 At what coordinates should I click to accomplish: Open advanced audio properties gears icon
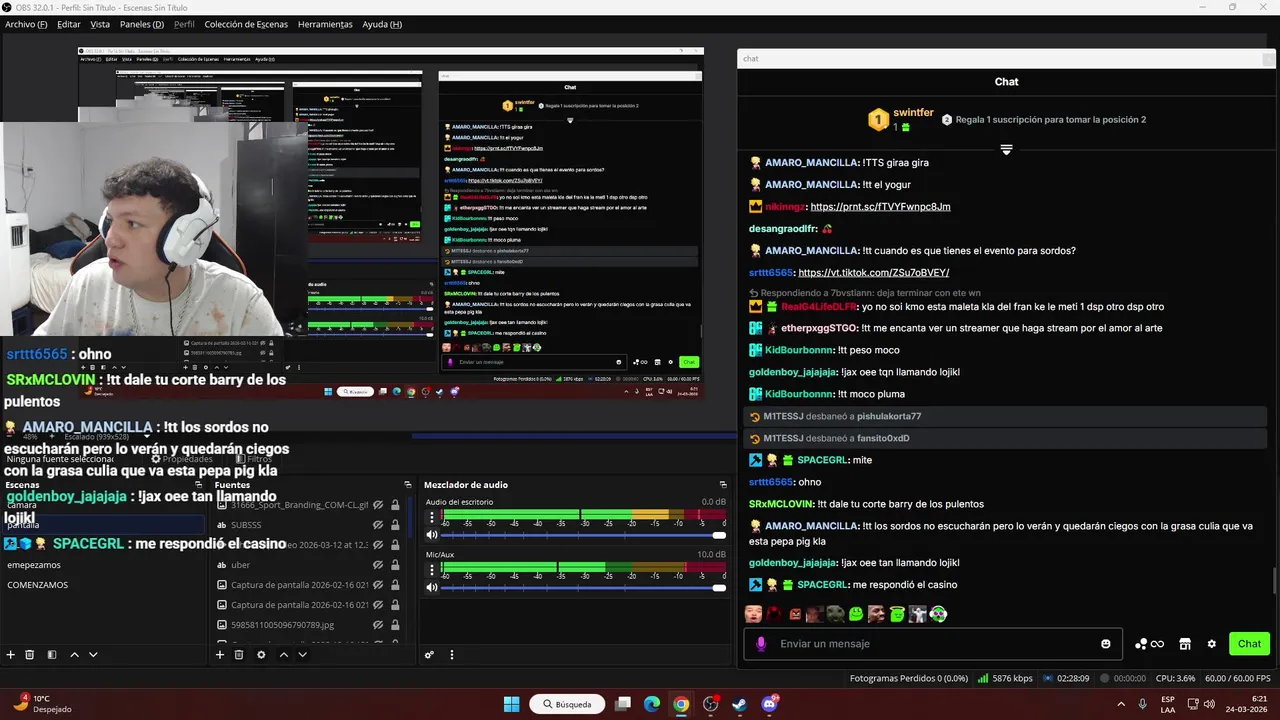coord(429,655)
